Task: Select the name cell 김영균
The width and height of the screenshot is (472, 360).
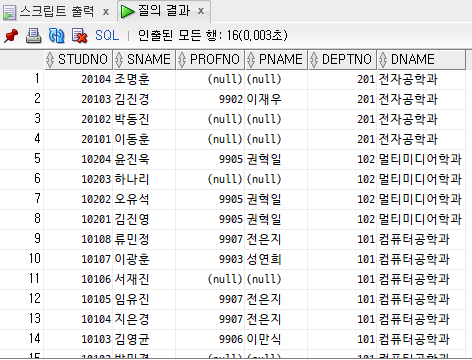Action: pos(144,339)
